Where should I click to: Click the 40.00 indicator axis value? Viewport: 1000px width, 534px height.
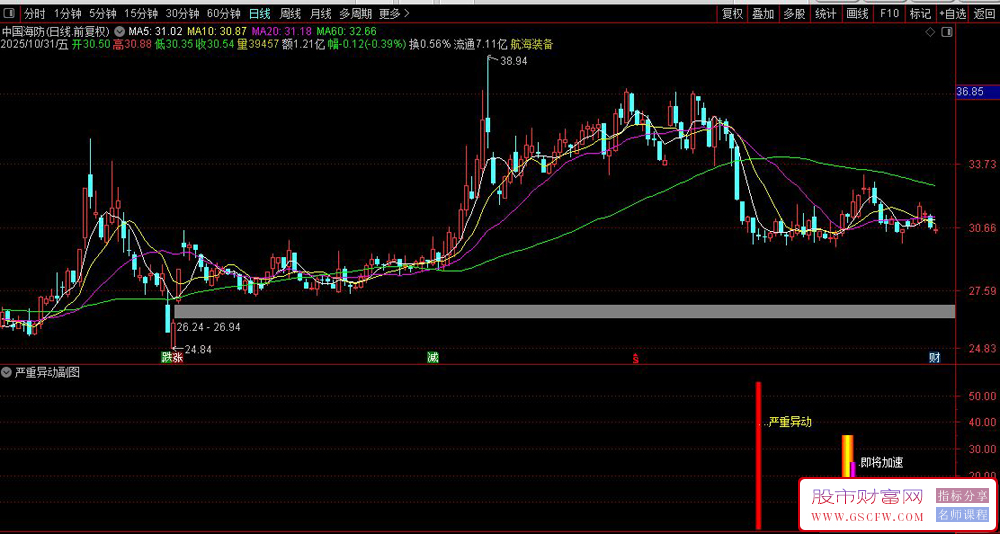pos(983,422)
